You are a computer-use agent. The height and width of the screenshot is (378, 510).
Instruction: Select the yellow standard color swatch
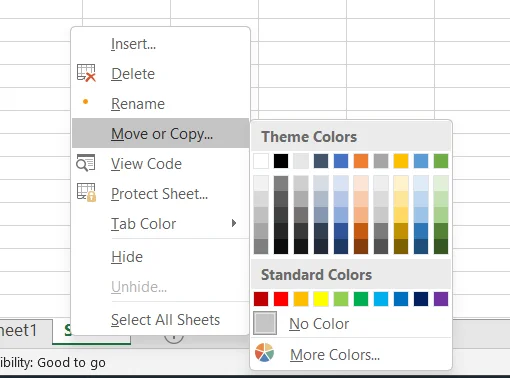point(321,299)
